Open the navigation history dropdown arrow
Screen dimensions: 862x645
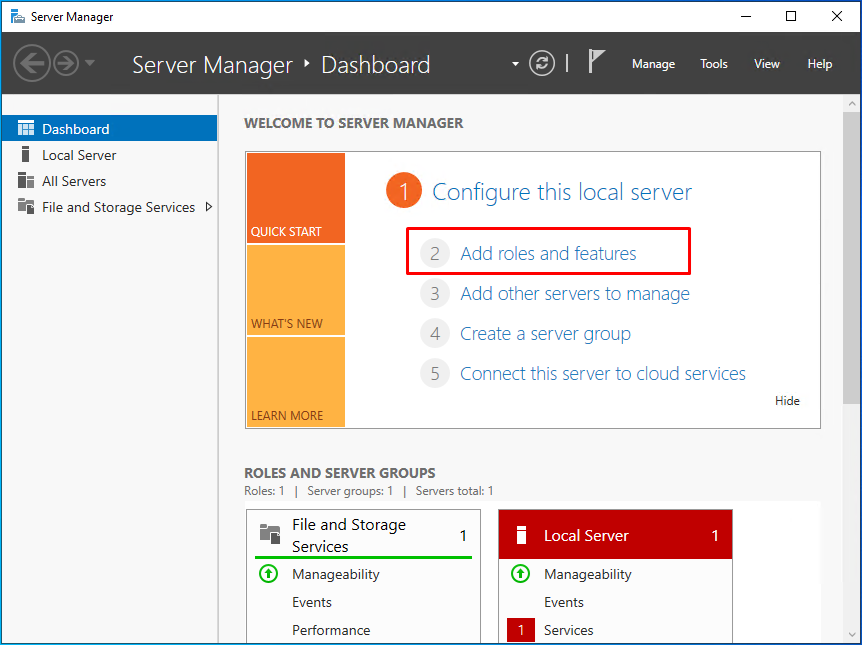[x=90, y=63]
